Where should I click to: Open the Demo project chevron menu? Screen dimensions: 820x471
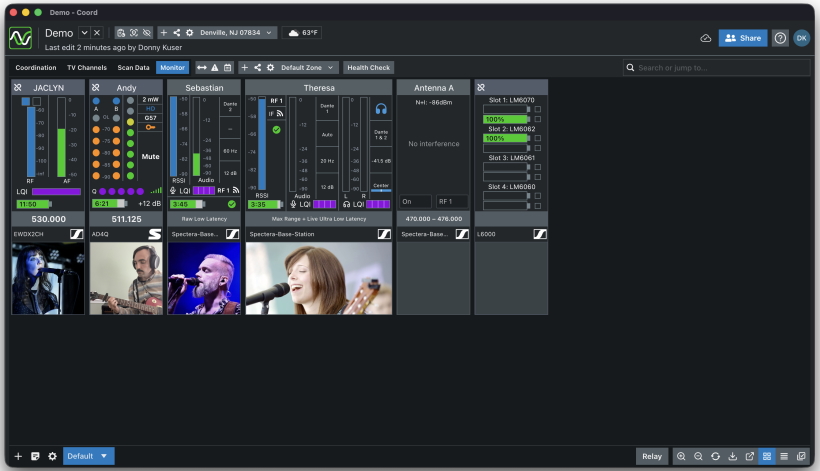click(84, 32)
